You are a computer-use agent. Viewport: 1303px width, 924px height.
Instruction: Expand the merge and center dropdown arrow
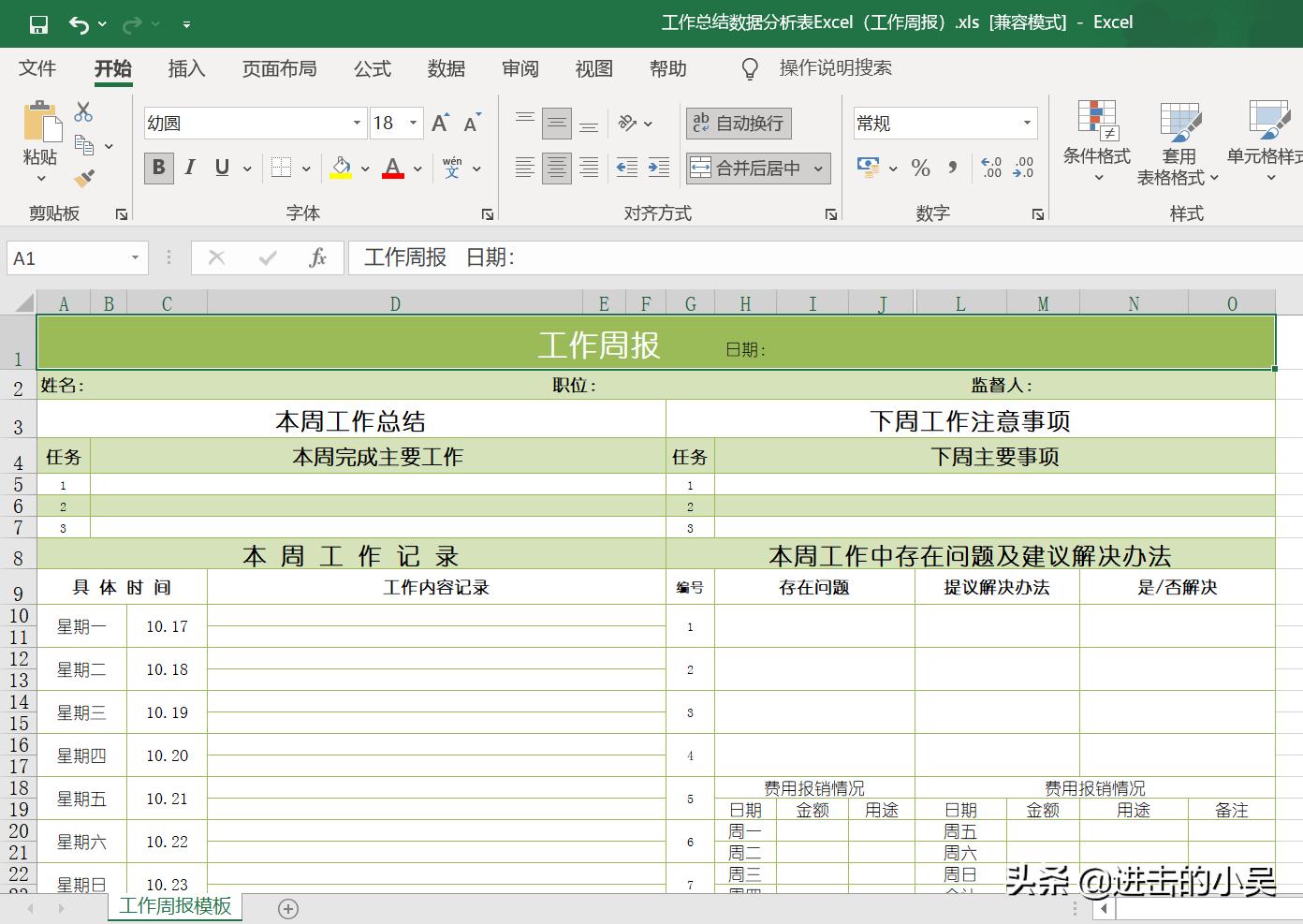coord(819,169)
